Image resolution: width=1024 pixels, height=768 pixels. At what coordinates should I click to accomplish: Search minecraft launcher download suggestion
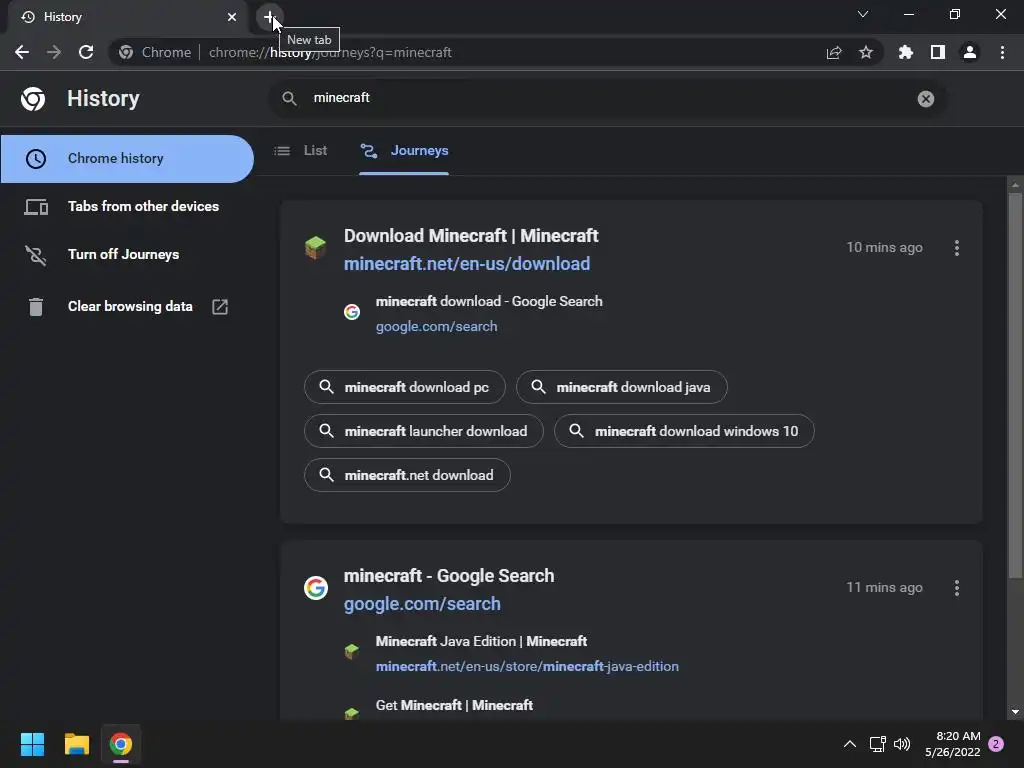424,431
